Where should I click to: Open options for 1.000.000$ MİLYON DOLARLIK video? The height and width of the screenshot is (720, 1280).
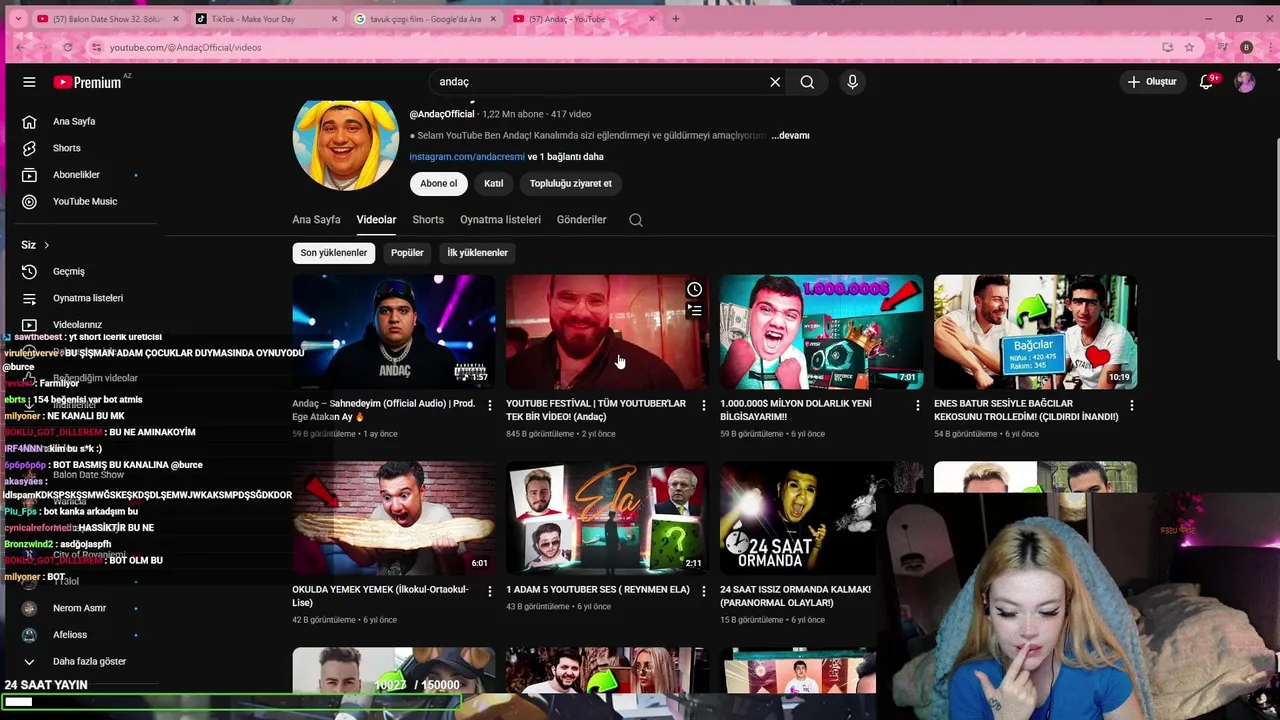click(x=917, y=405)
